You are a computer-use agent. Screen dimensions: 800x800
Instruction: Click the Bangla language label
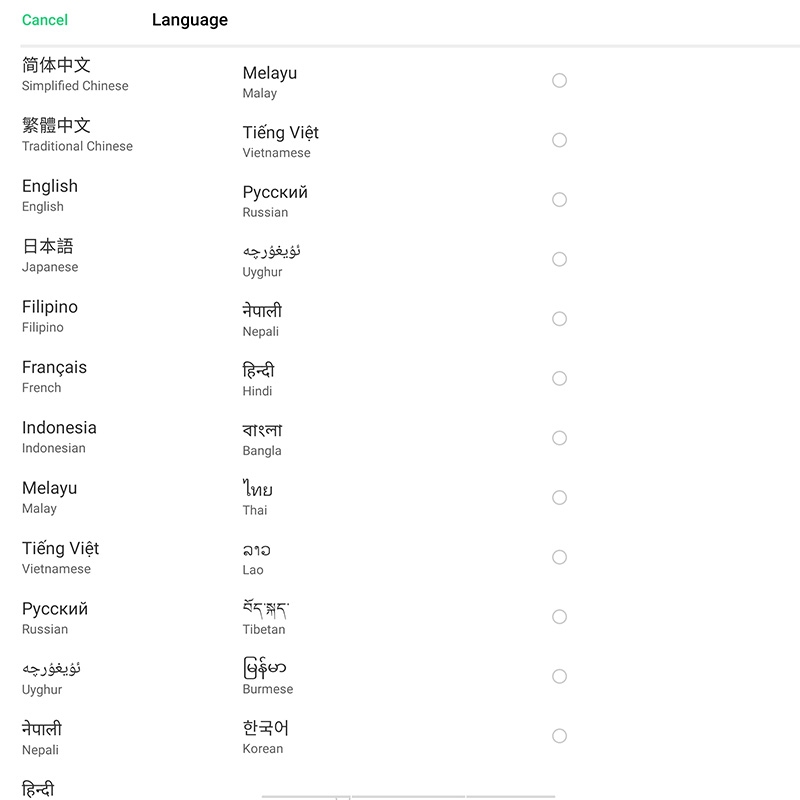tap(262, 439)
